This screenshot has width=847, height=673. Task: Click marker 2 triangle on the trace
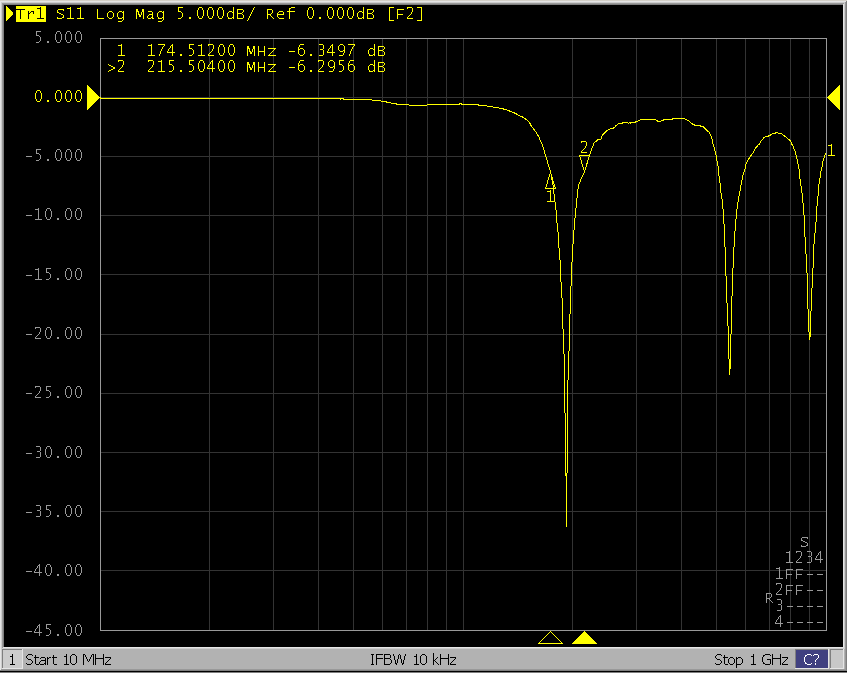pos(584,160)
